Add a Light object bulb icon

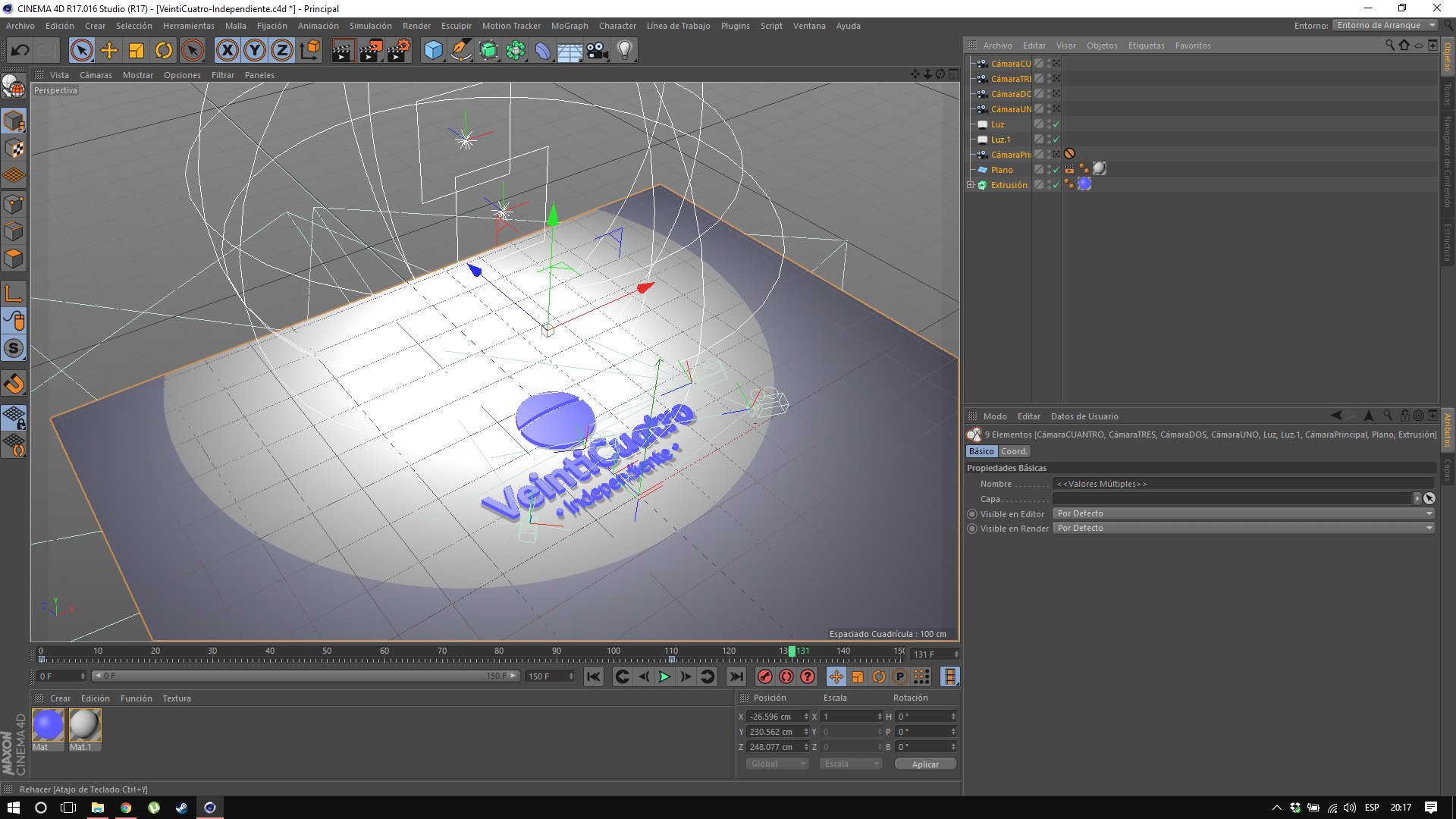625,51
